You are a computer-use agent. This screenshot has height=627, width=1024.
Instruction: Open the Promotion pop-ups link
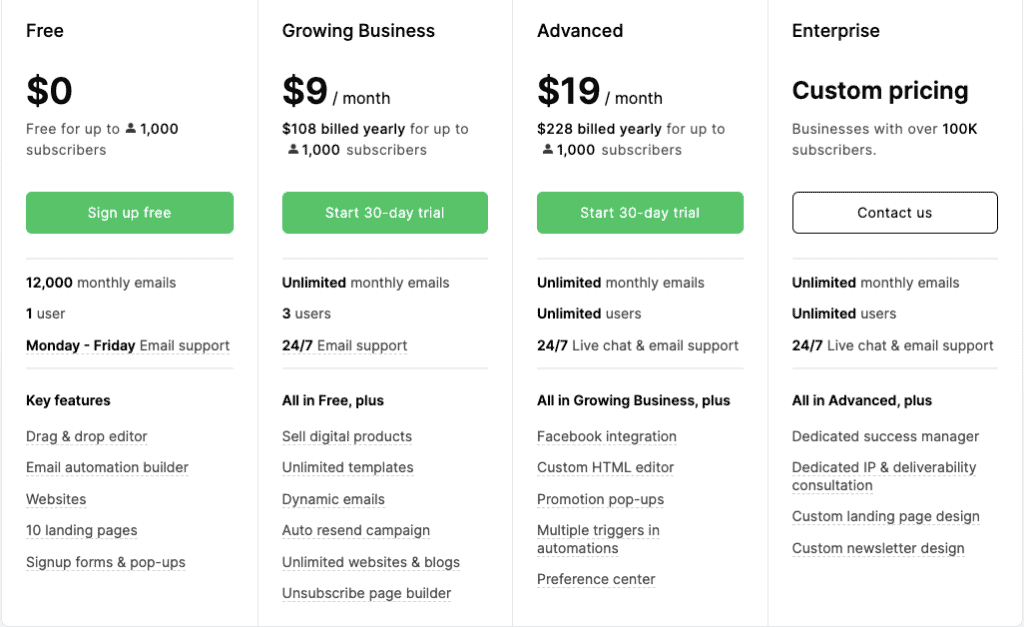(600, 499)
